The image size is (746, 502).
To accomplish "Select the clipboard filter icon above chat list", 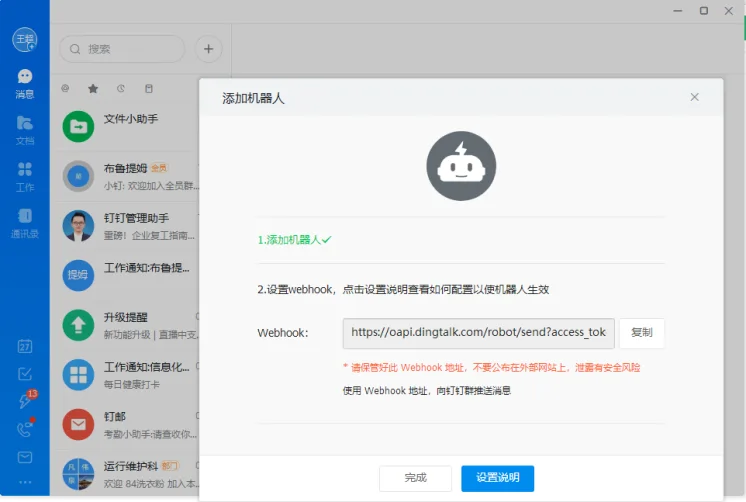I will coord(149,89).
